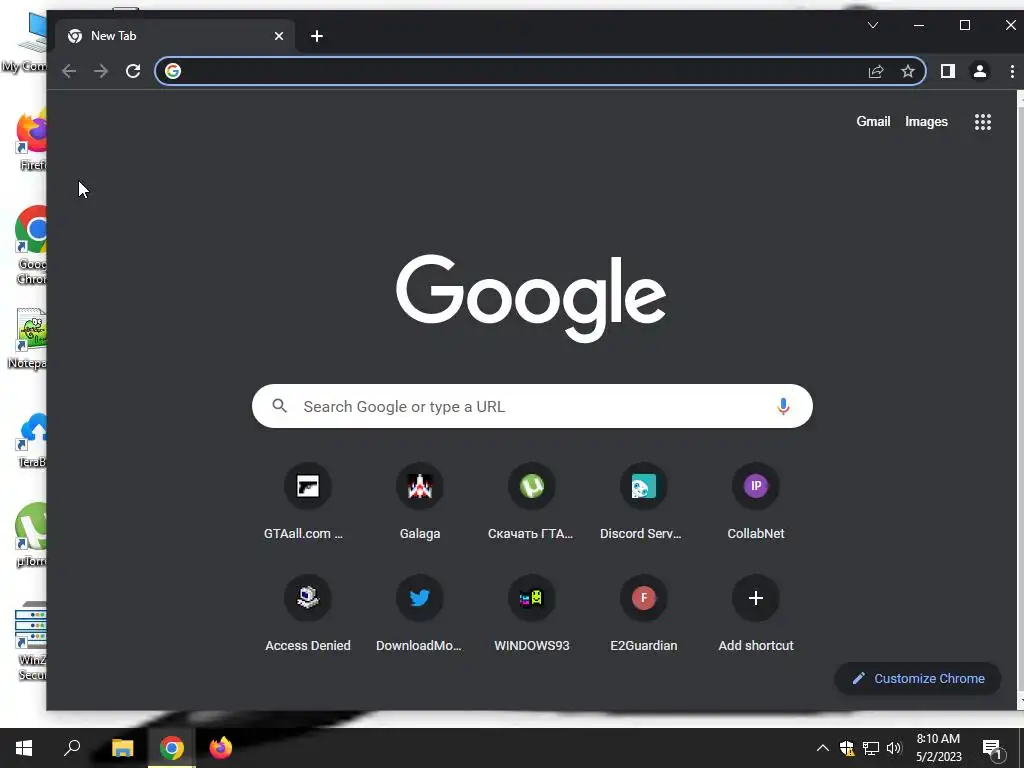Select the Firefox desktop shortcut

[31, 140]
